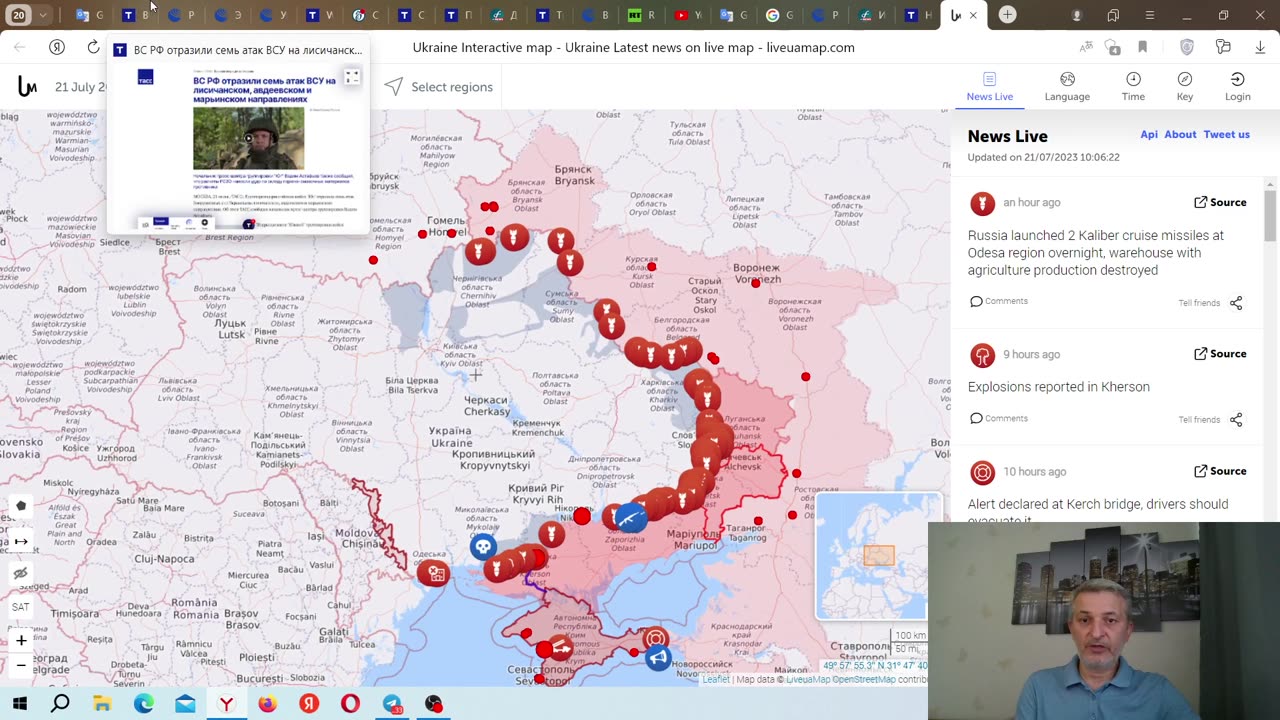Open Telegram from the taskbar

click(392, 704)
